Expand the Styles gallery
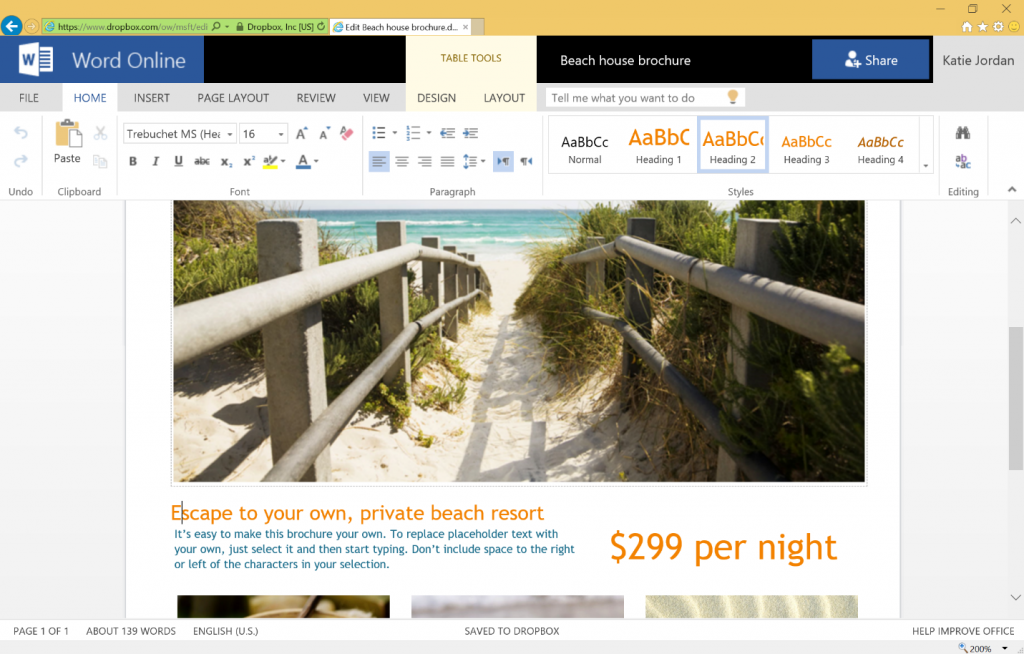The height and width of the screenshot is (654, 1024). click(925, 165)
